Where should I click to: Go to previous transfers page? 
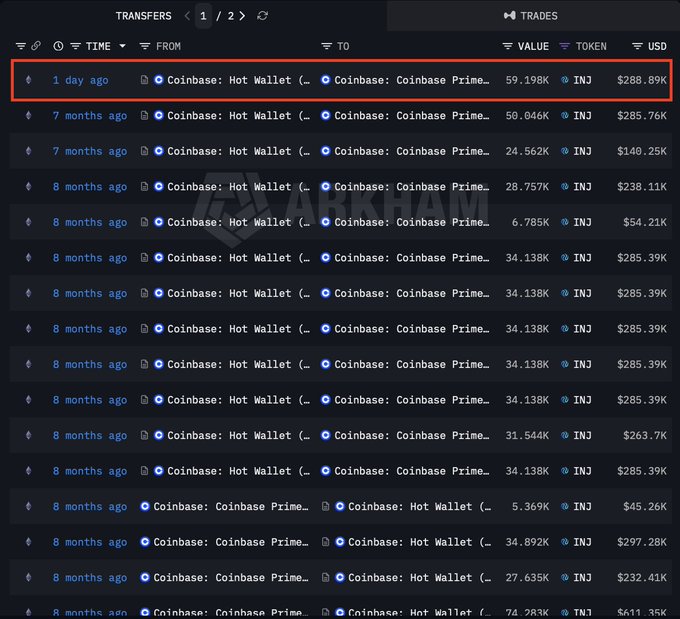click(187, 16)
